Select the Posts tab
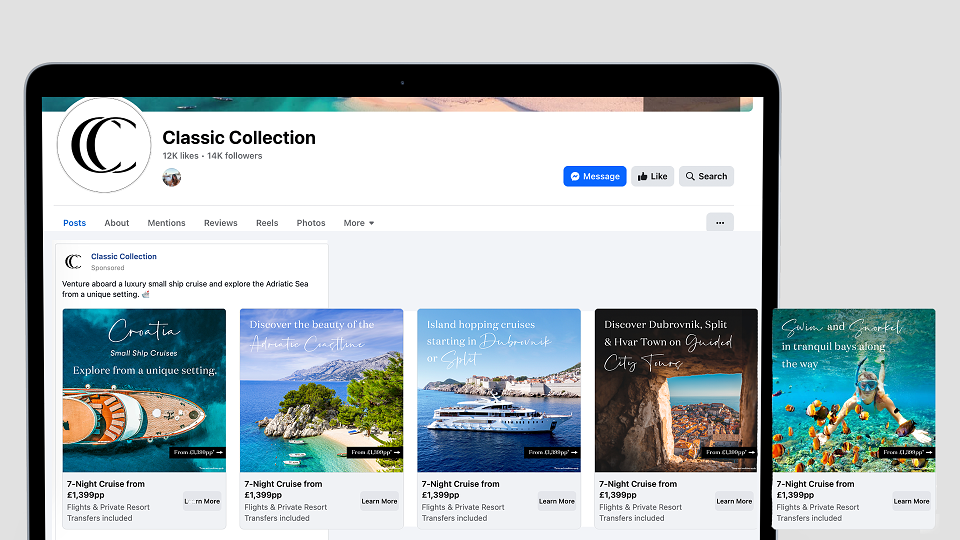 tap(75, 223)
